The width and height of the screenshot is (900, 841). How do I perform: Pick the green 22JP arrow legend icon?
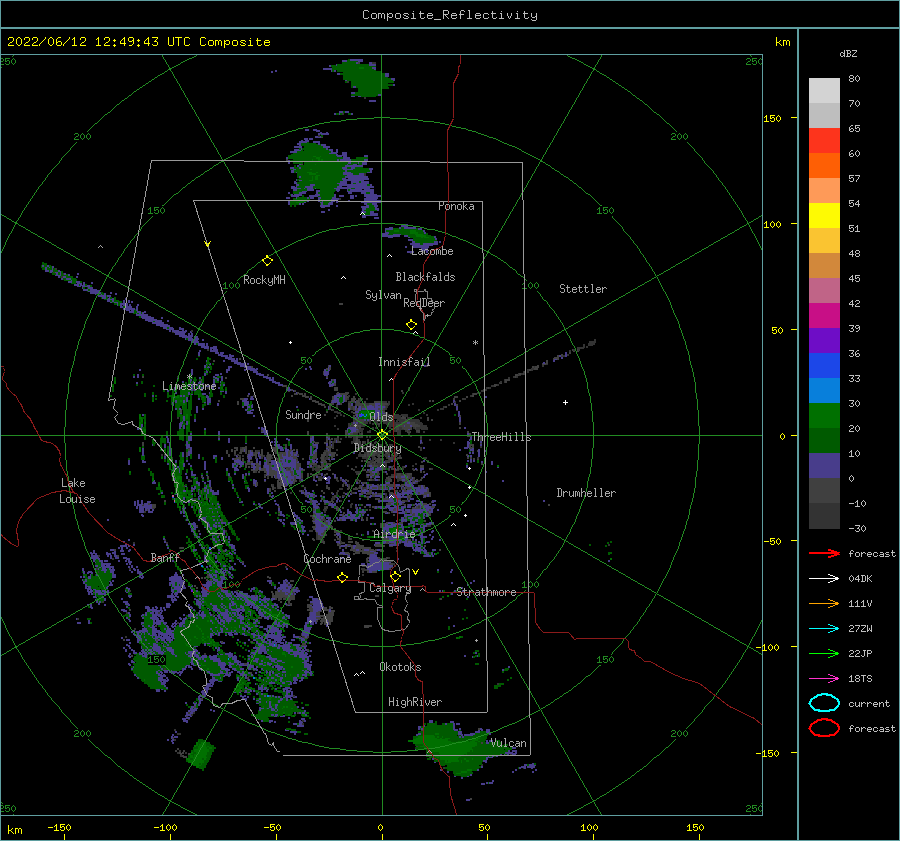pyautogui.click(x=824, y=653)
